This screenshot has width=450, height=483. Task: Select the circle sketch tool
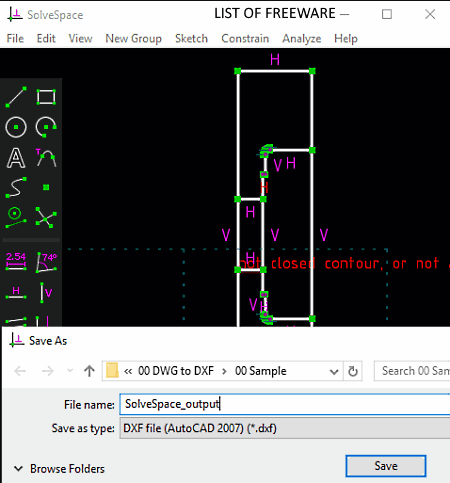pos(16,127)
